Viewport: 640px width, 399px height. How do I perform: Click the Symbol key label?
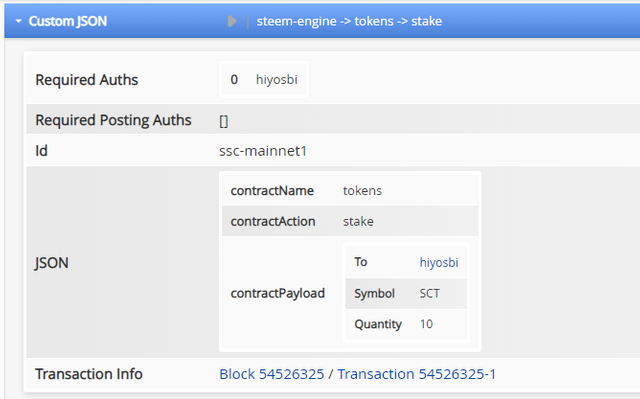pyautogui.click(x=374, y=294)
